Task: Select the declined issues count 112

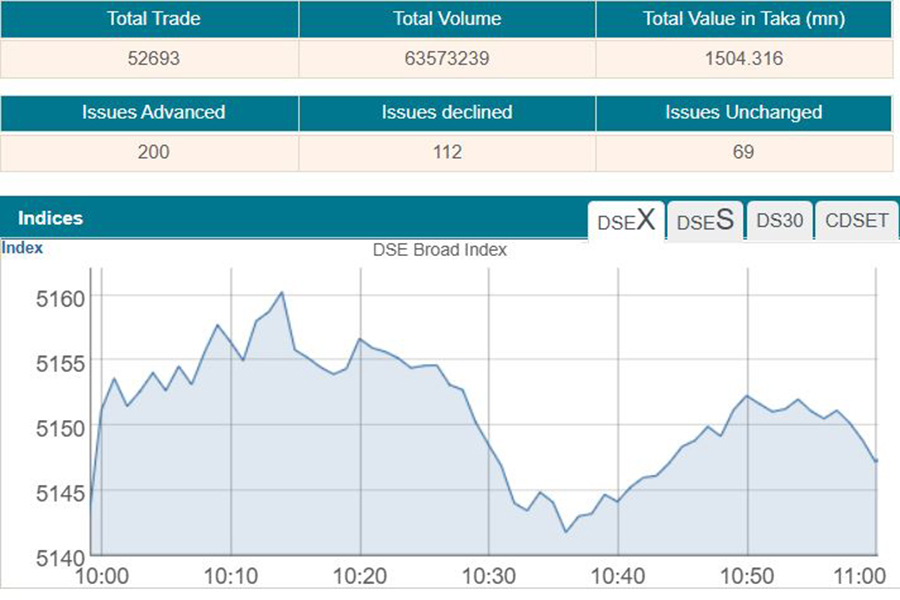Action: coord(447,152)
